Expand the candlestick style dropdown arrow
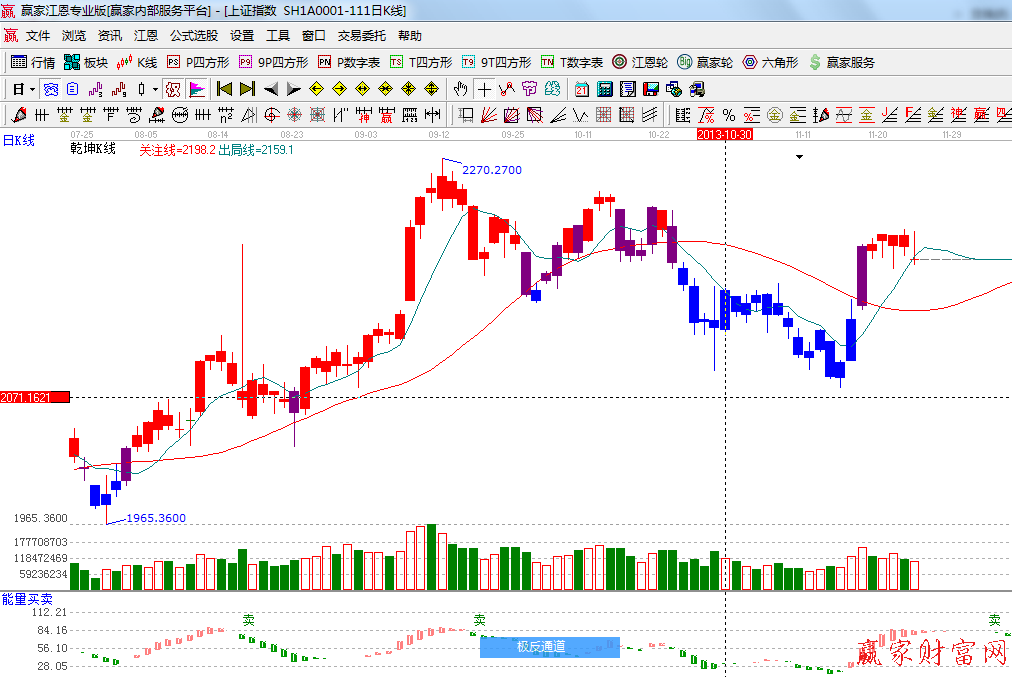 click(155, 89)
